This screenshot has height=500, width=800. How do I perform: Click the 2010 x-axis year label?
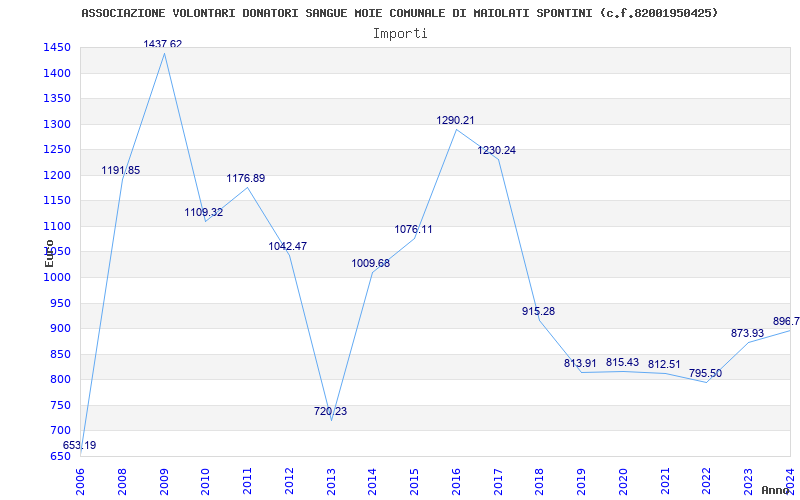pos(206,482)
